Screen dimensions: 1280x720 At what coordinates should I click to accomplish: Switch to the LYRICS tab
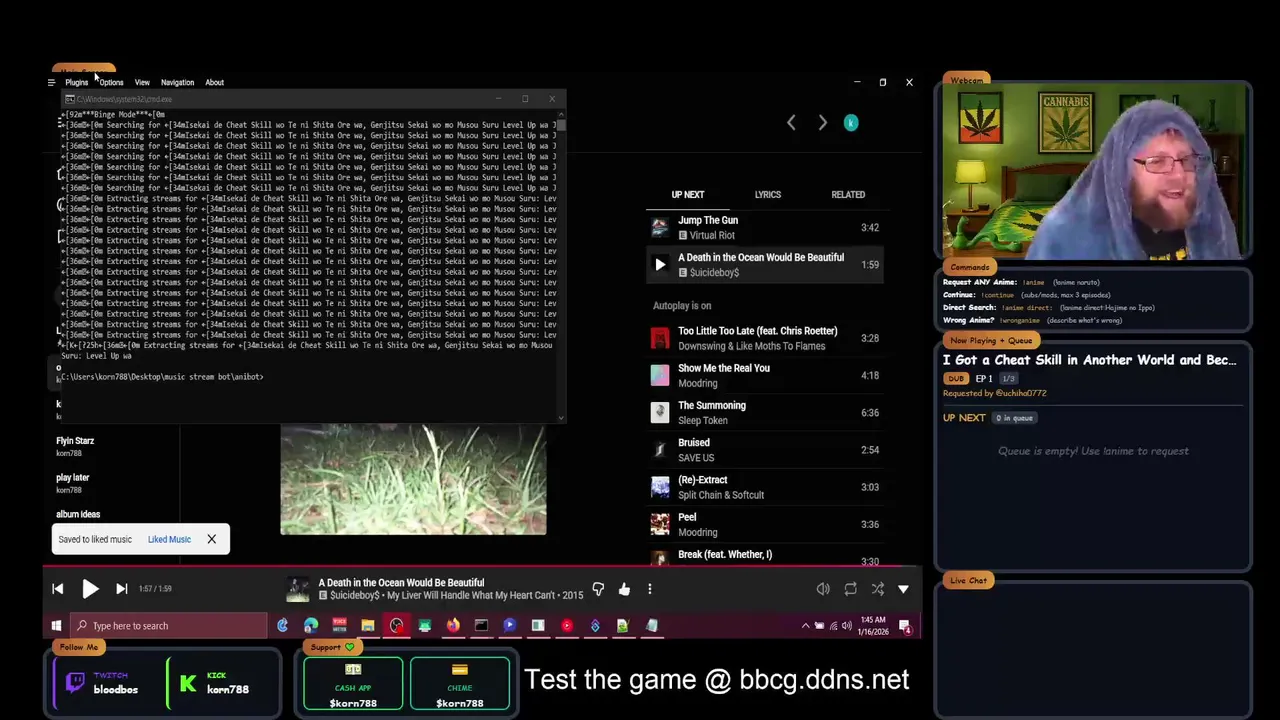768,195
